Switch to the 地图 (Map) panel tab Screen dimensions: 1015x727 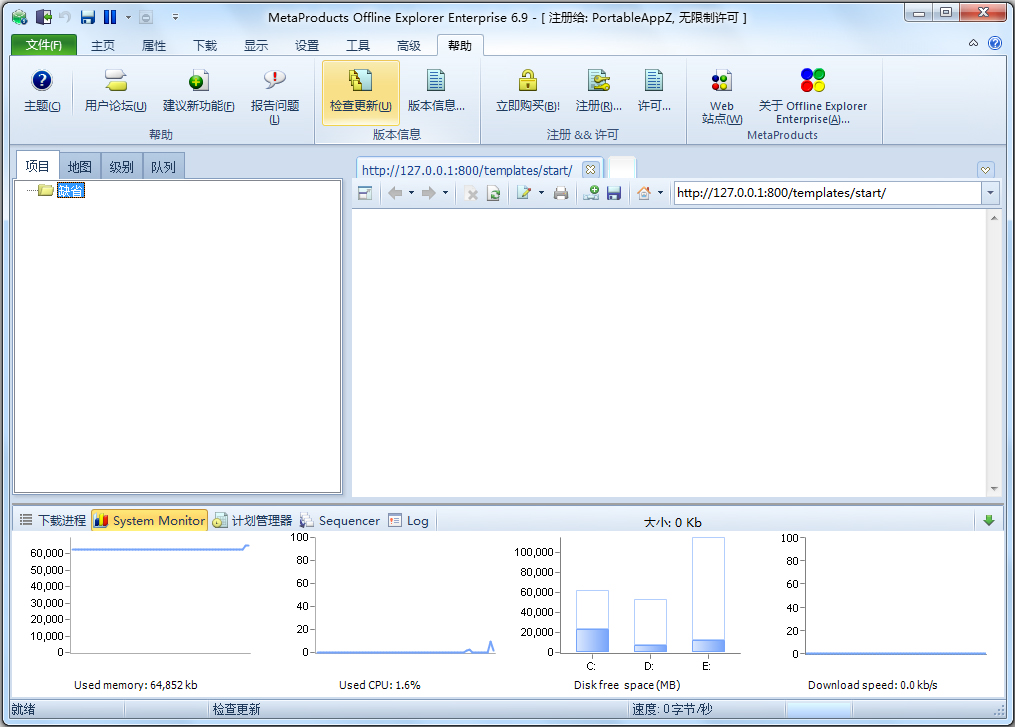pyautogui.click(x=80, y=167)
